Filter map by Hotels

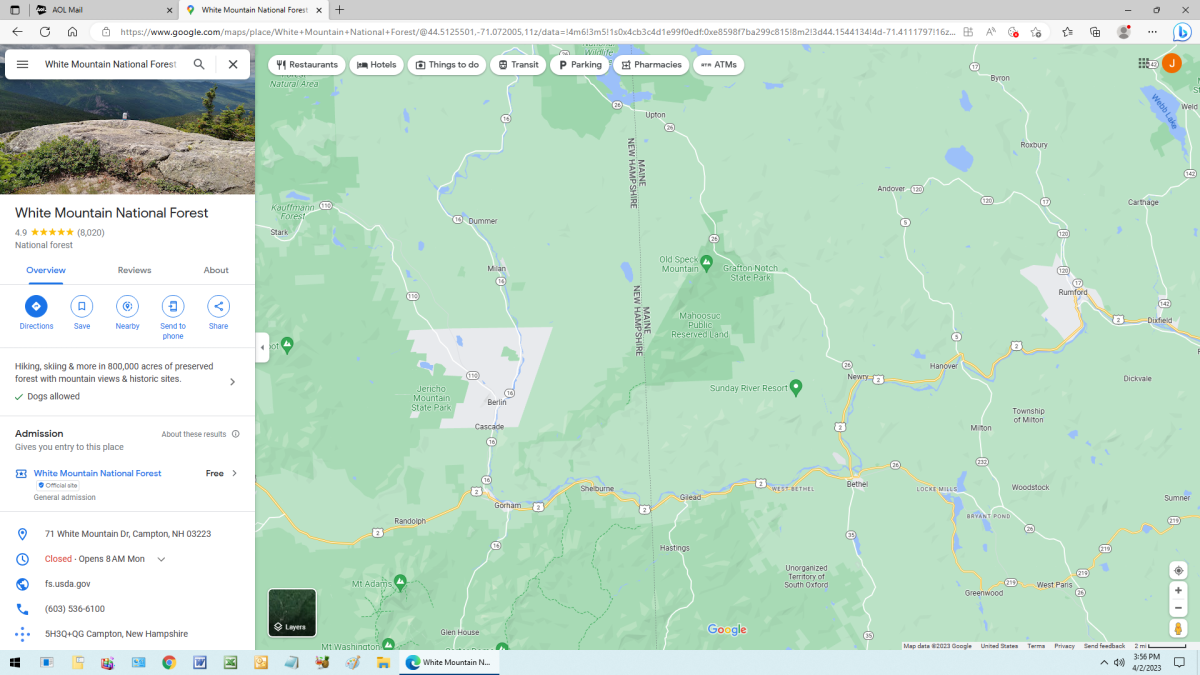coord(377,65)
